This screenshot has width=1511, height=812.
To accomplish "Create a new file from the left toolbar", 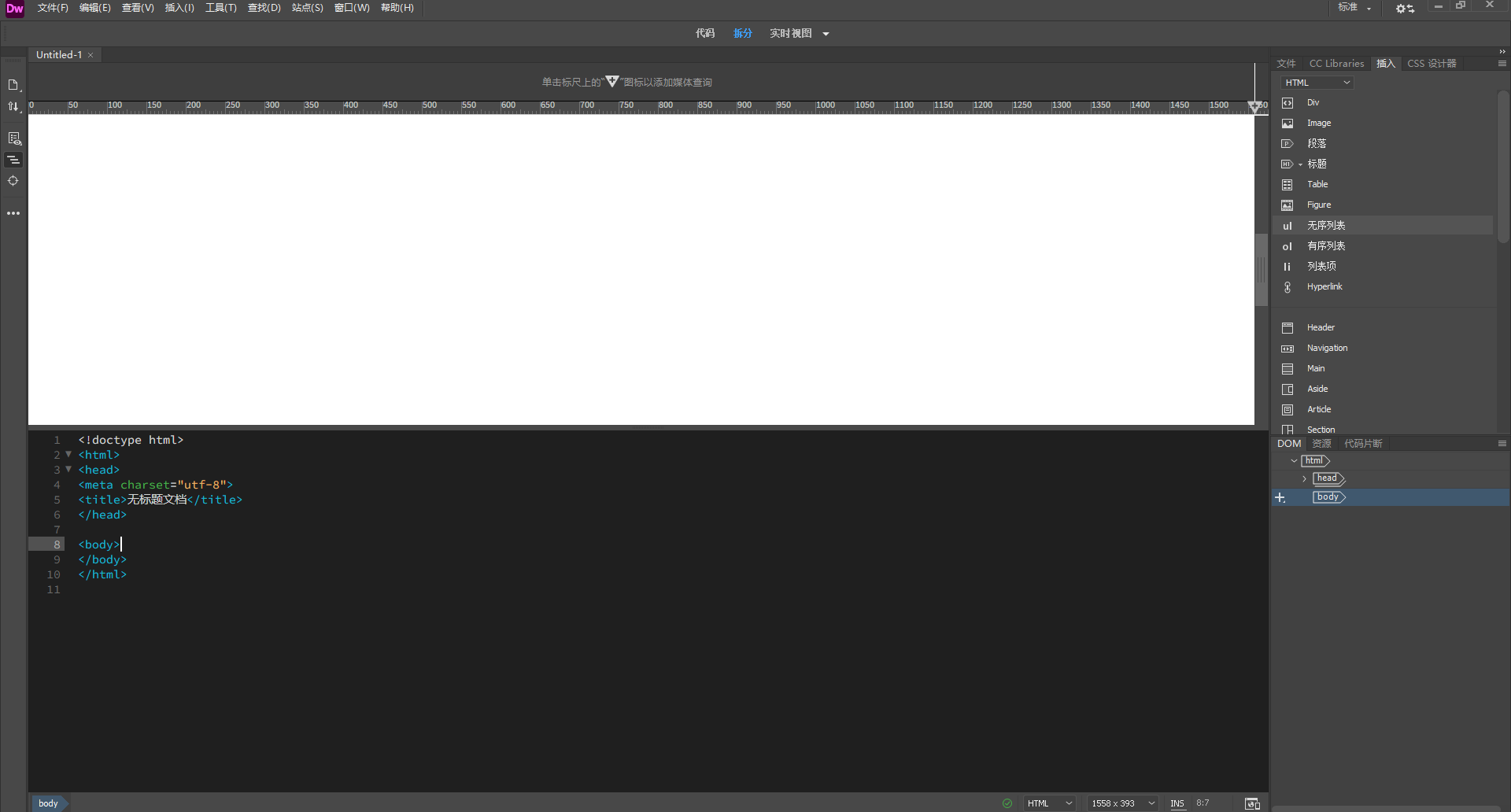I will 13,85.
